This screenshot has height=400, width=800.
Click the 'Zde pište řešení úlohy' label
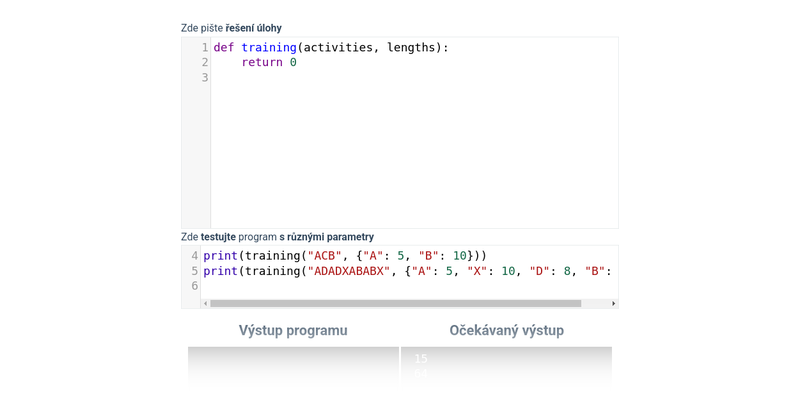click(231, 28)
